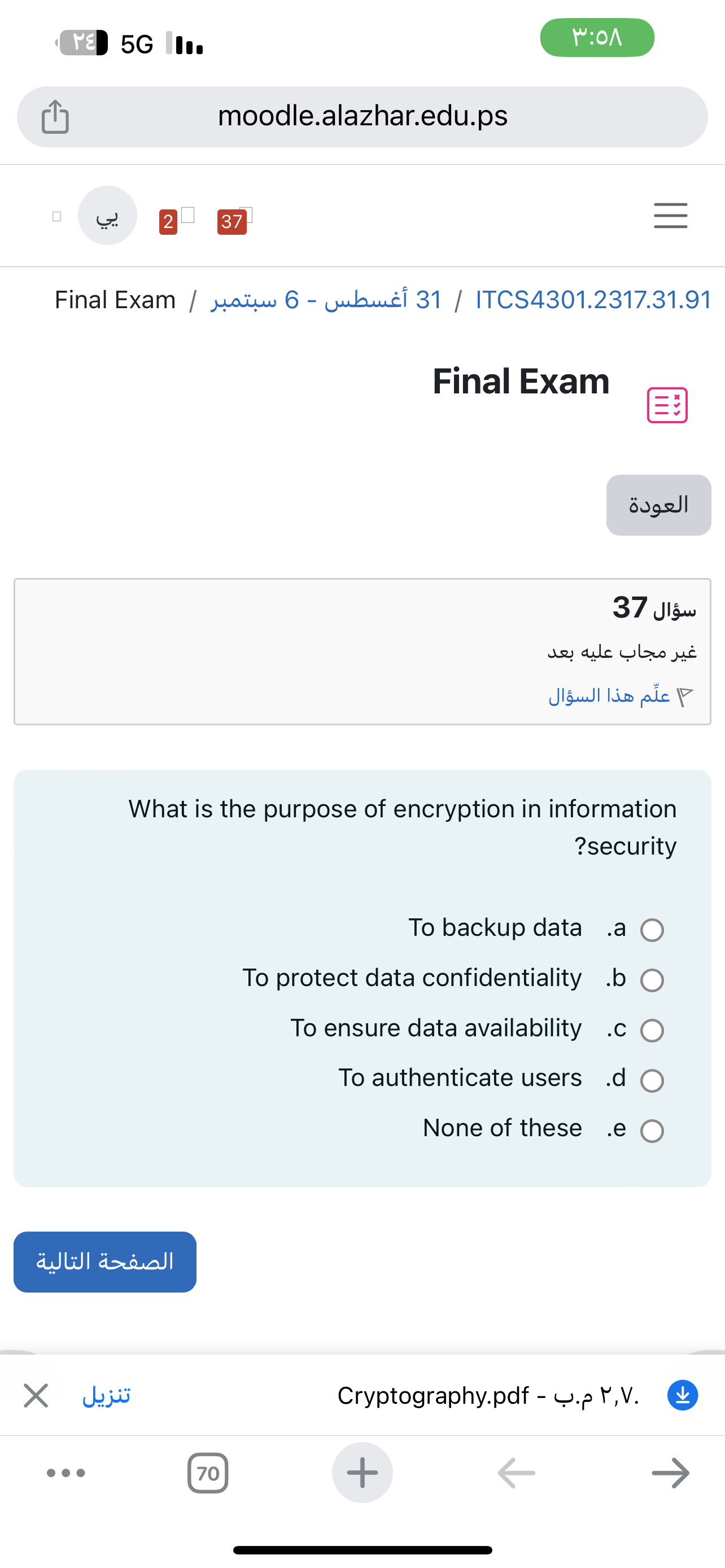Open a new browser tab
The height and width of the screenshot is (1568, 725).
pyautogui.click(x=362, y=1473)
